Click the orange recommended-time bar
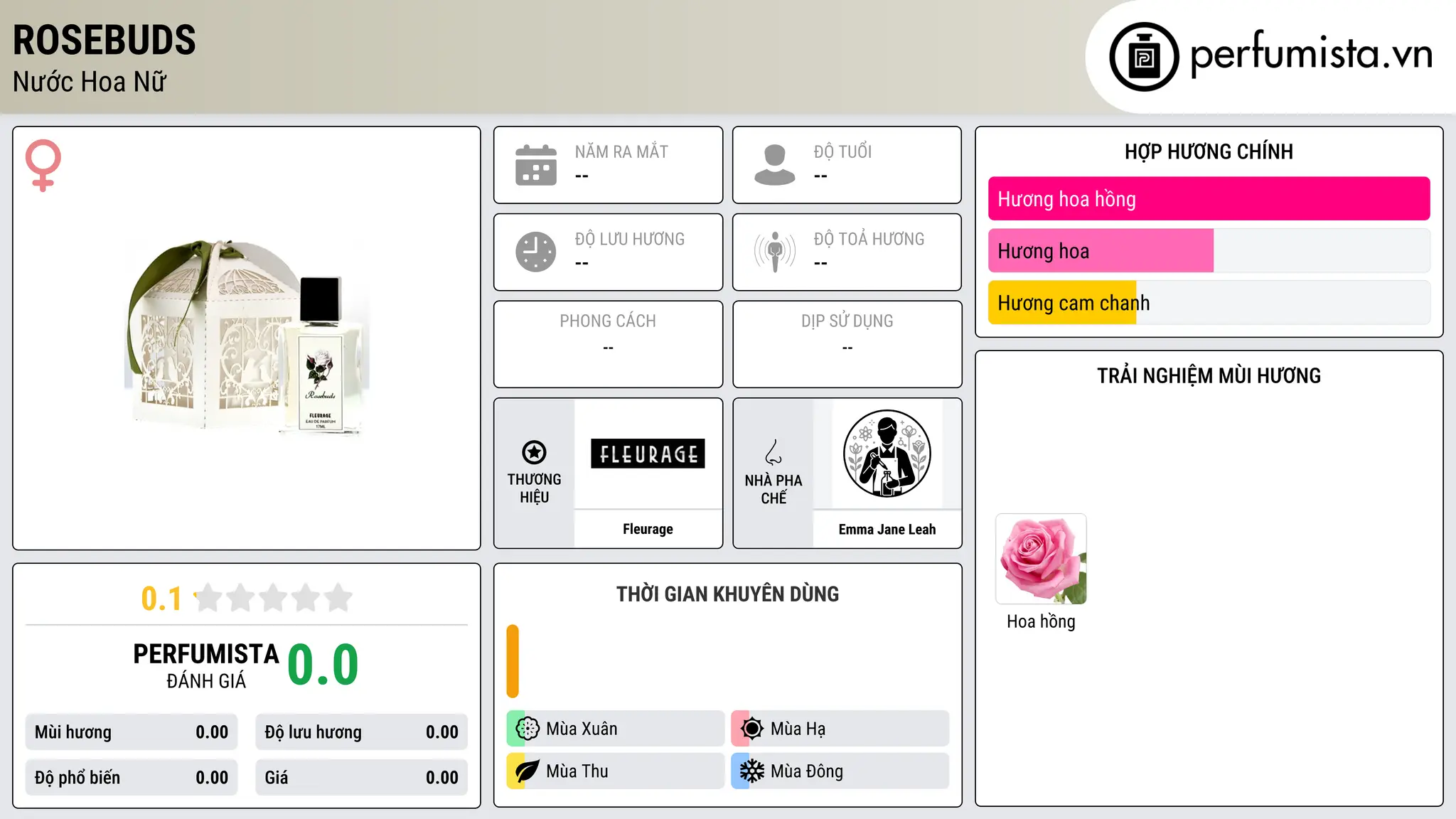This screenshot has width=1456, height=819. click(513, 661)
